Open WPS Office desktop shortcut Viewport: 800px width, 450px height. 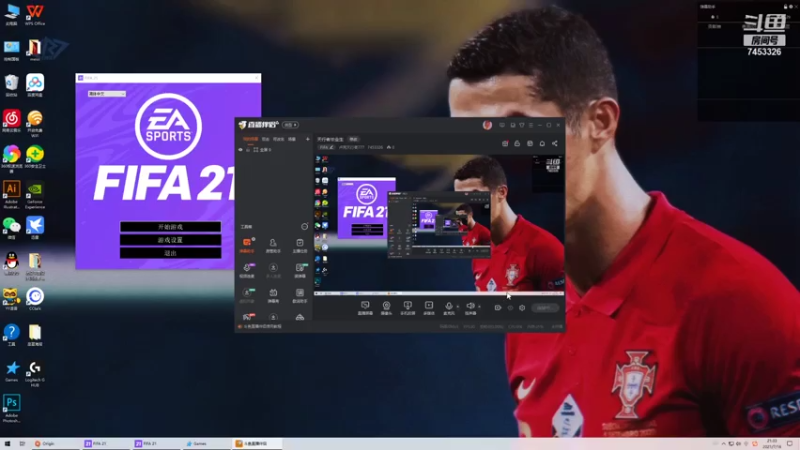click(x=35, y=14)
